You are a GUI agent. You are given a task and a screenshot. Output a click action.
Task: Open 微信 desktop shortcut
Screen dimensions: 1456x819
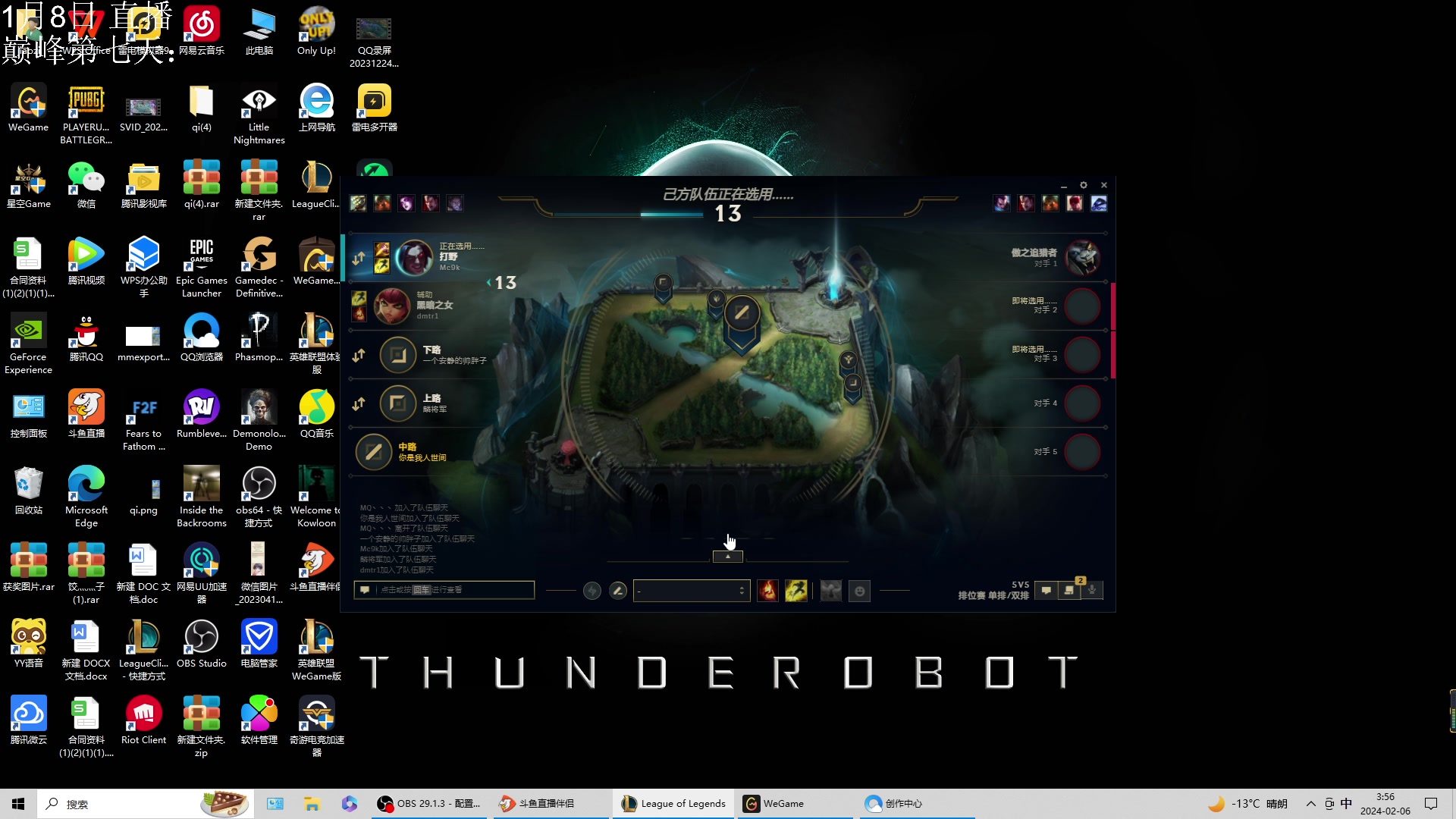[x=86, y=185]
